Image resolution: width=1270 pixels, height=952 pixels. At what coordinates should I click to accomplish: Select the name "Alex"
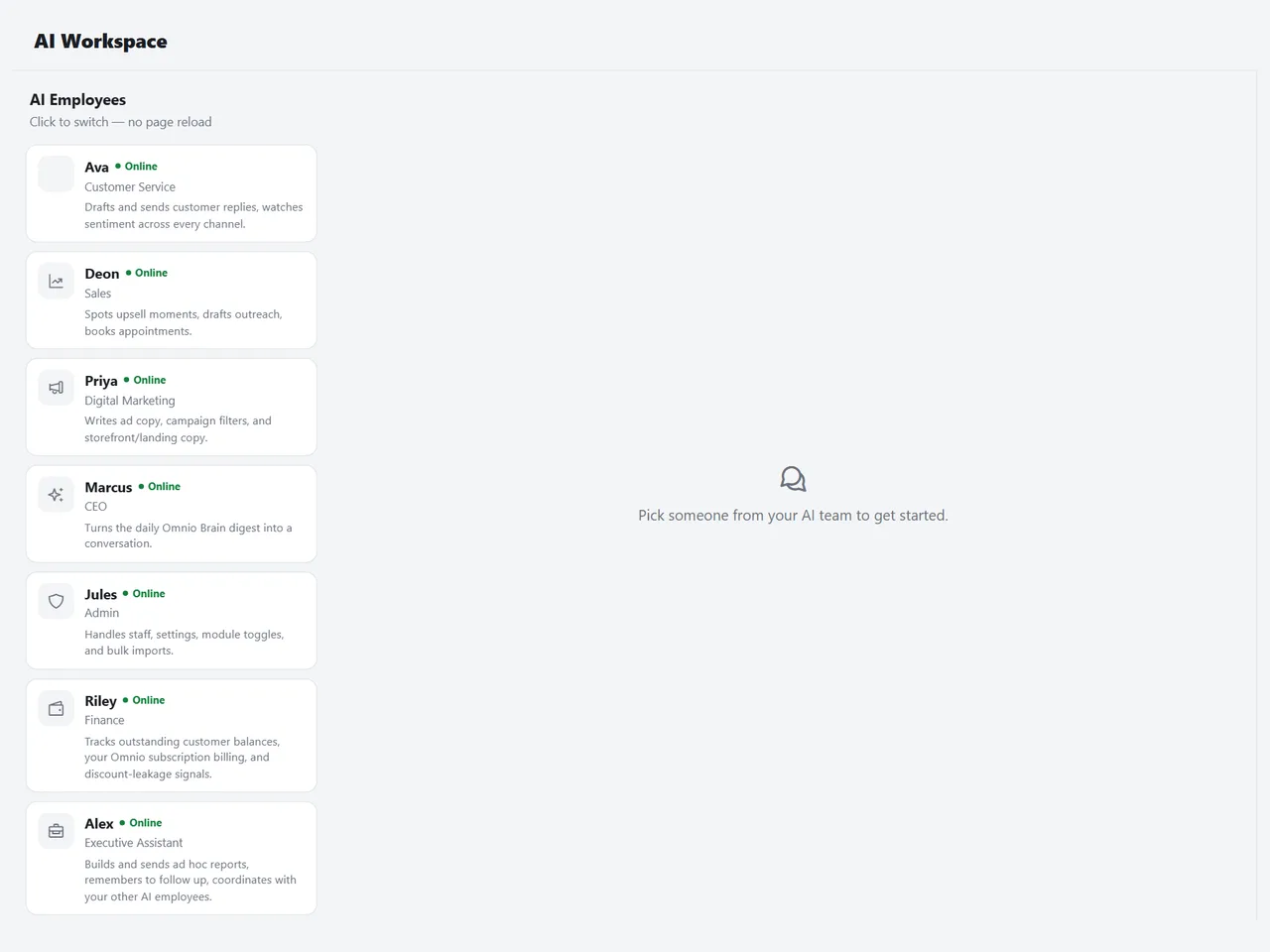click(99, 824)
